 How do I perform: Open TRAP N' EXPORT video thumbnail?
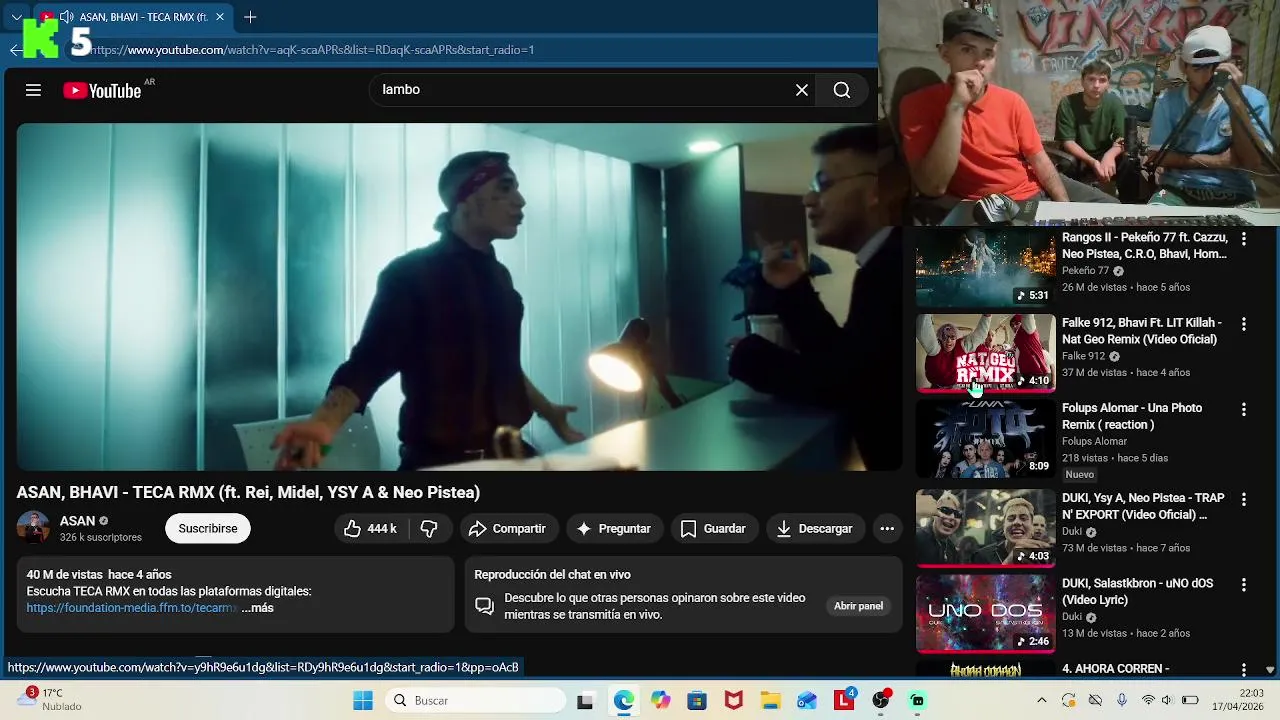click(985, 528)
